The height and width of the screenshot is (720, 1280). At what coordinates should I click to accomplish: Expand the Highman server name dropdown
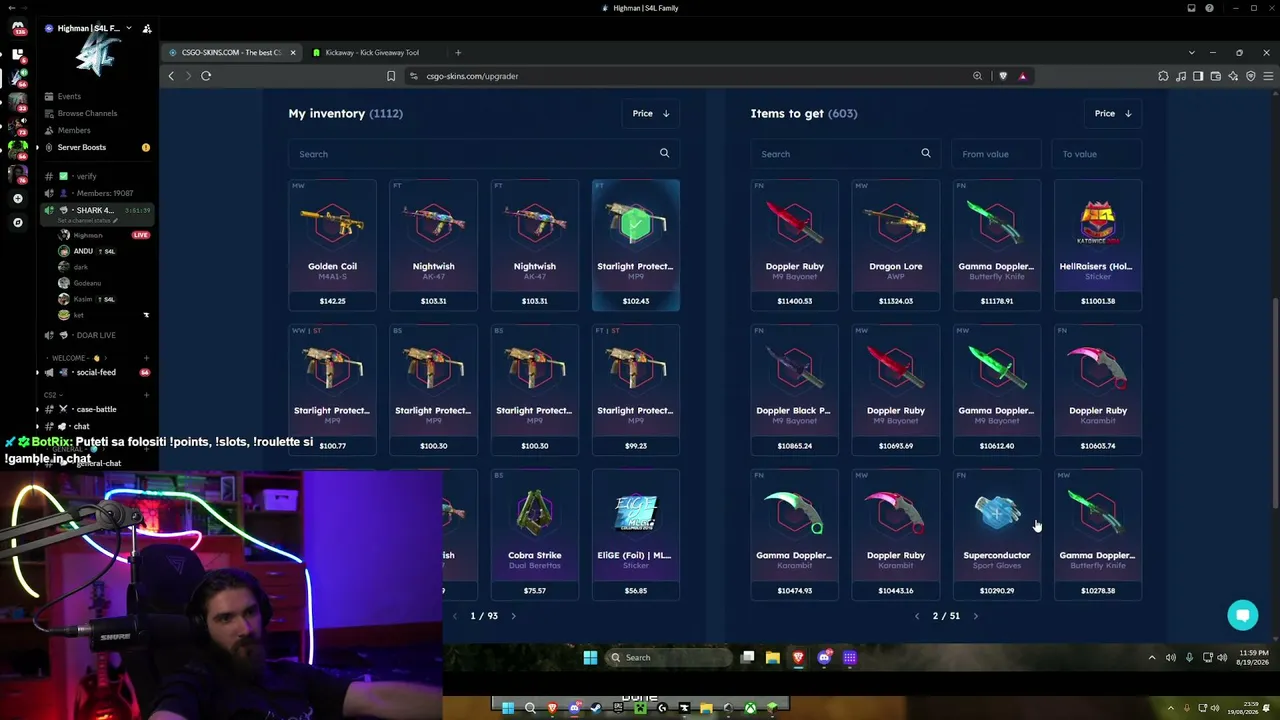click(129, 29)
